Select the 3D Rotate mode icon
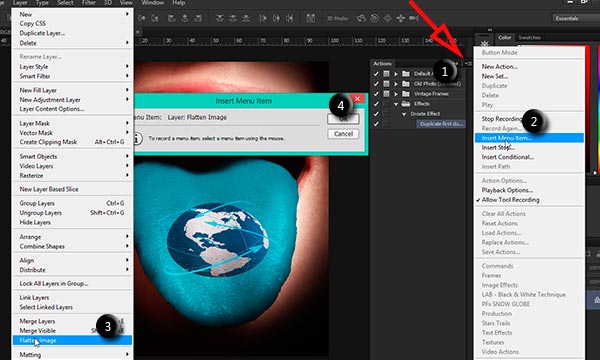 click(x=361, y=18)
